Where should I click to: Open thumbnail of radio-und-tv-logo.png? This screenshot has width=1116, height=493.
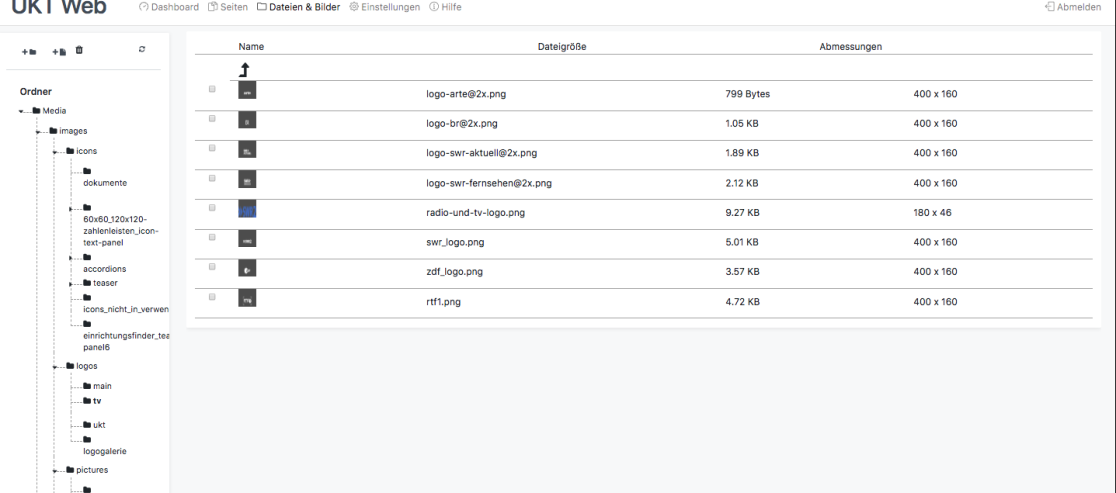coord(247,209)
